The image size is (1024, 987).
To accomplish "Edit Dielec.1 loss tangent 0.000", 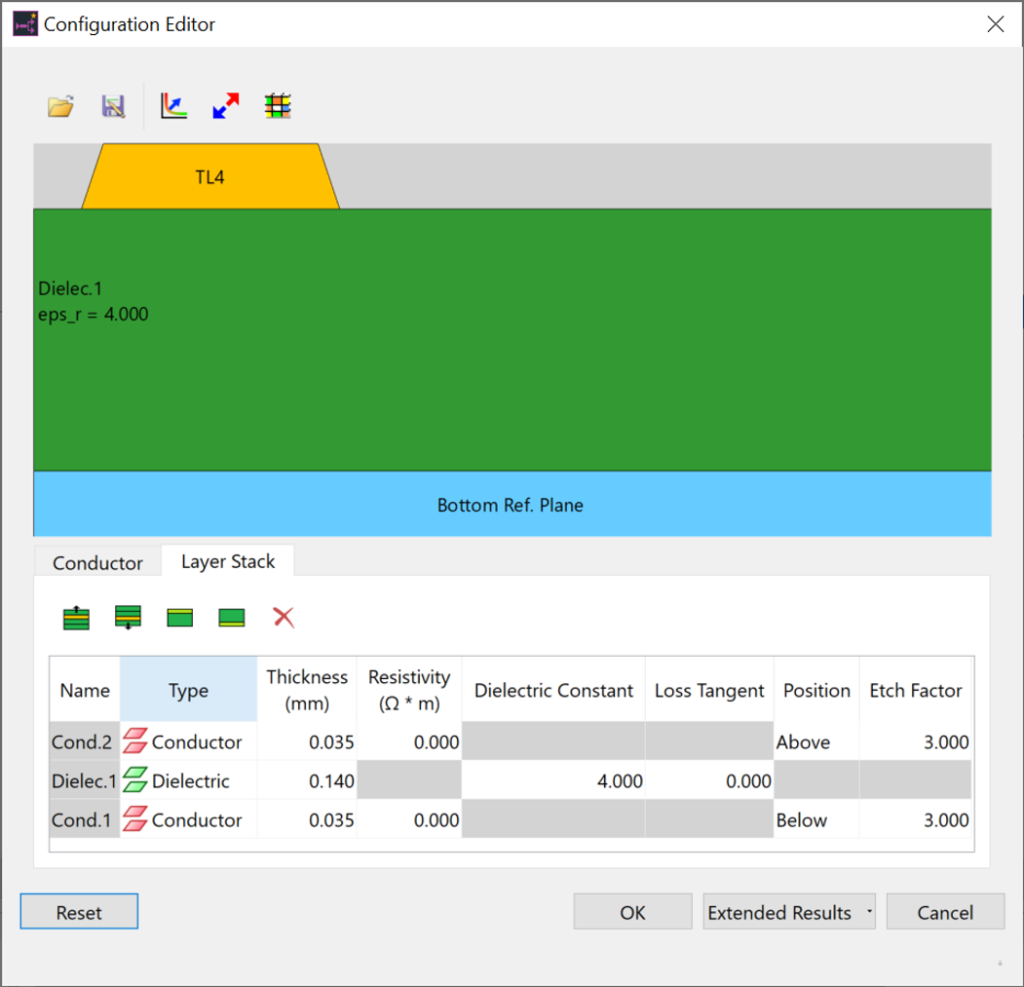I will [x=709, y=781].
